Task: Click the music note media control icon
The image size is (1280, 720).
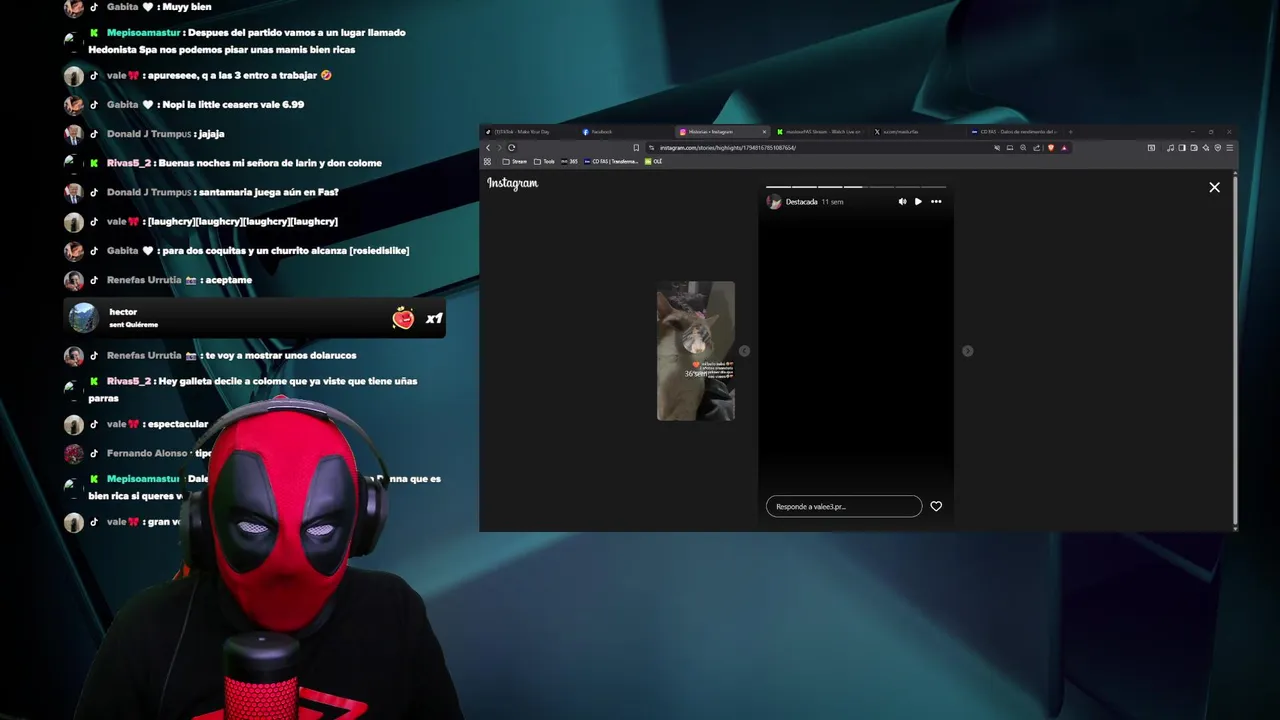Action: click(1170, 148)
